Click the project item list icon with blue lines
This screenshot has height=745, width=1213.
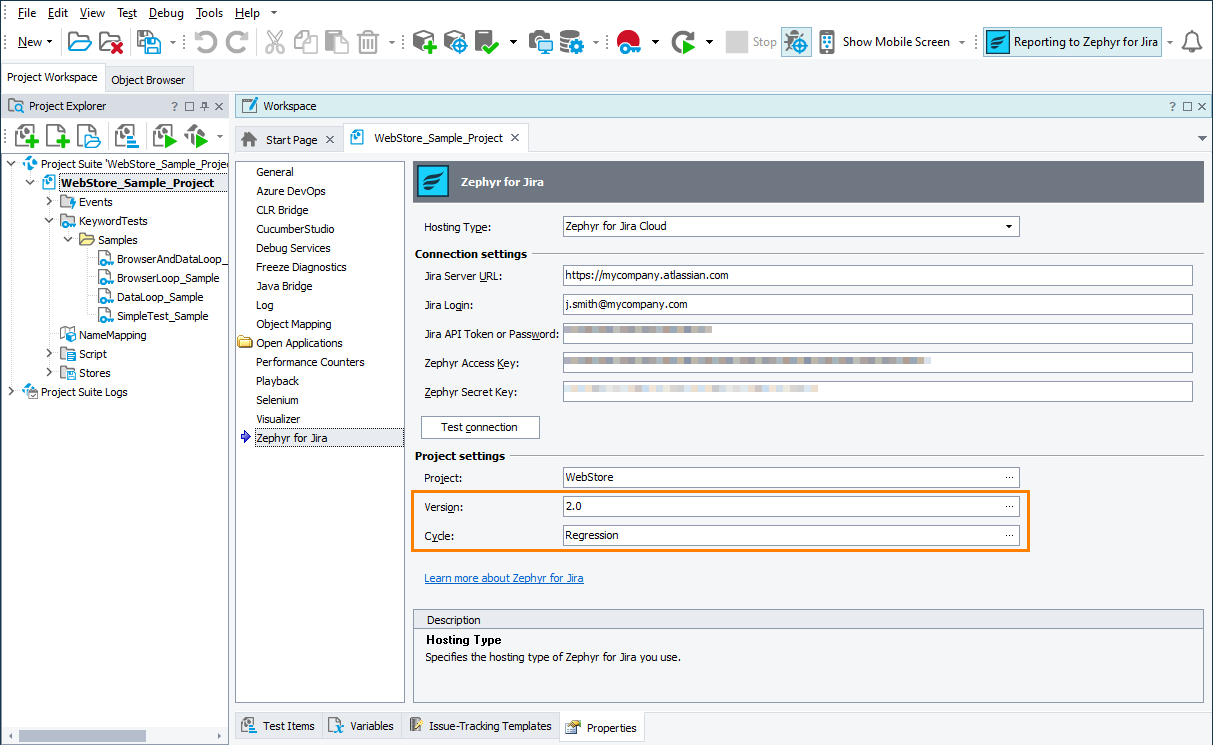coord(126,136)
